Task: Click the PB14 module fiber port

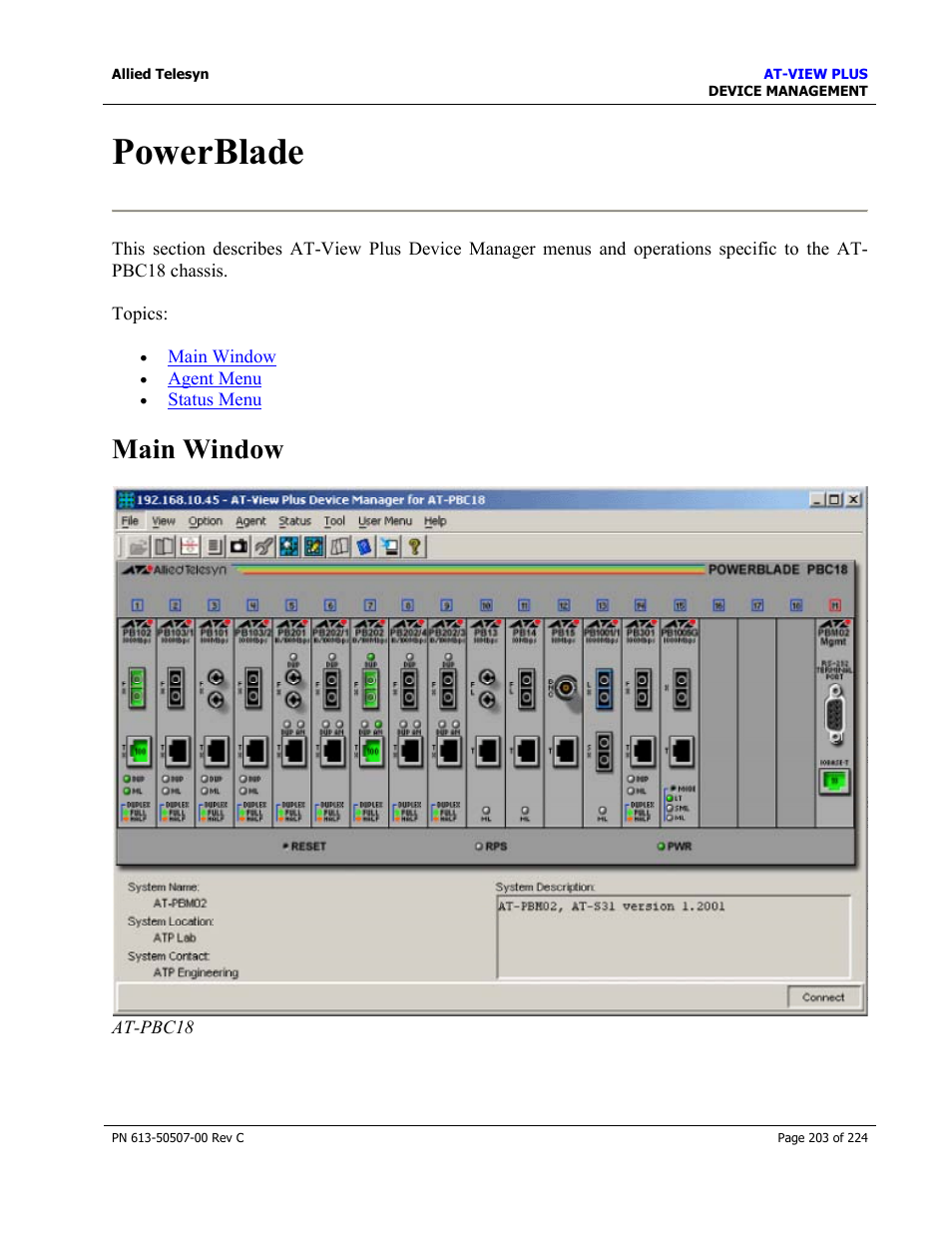Action: pyautogui.click(x=526, y=689)
